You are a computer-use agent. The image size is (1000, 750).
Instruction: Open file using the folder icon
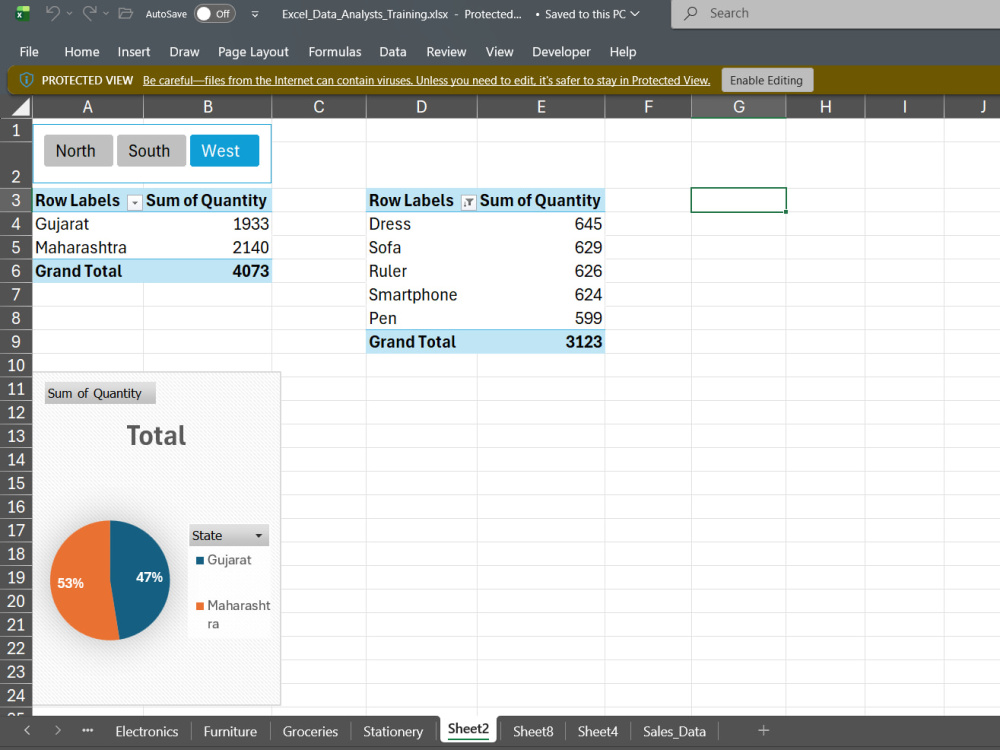[x=126, y=13]
